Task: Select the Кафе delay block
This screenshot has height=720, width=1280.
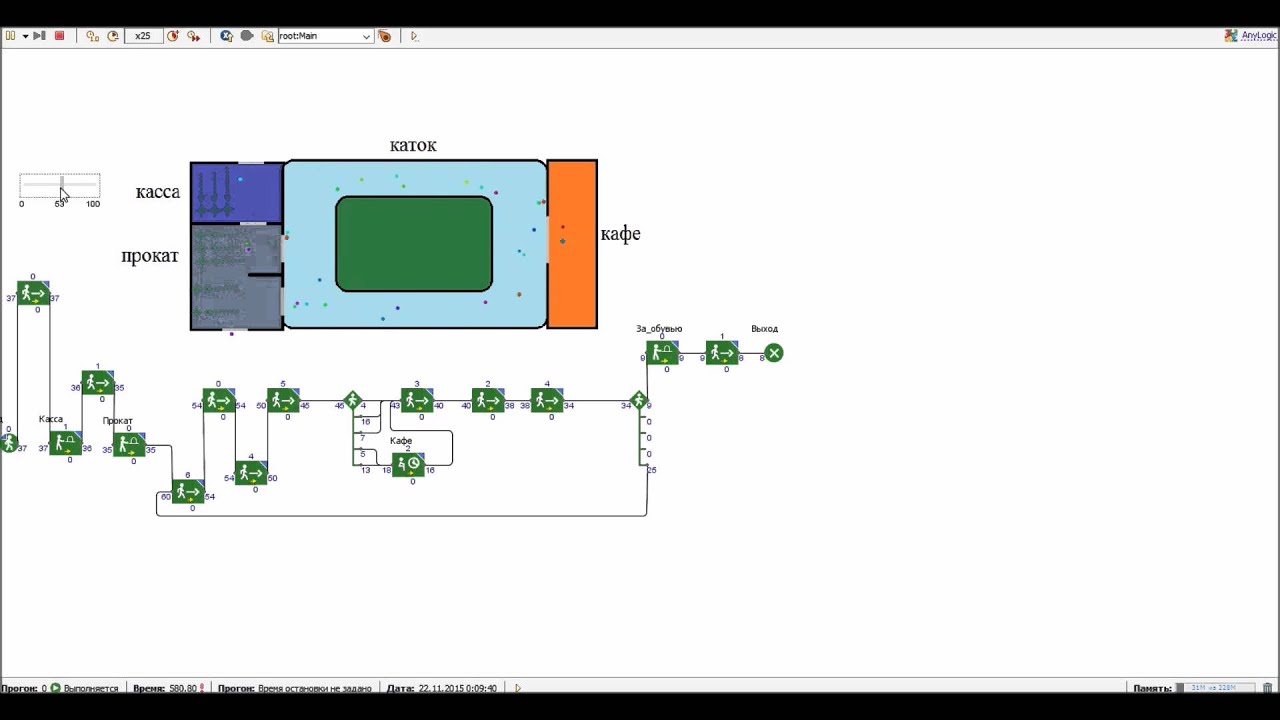Action: (408, 465)
